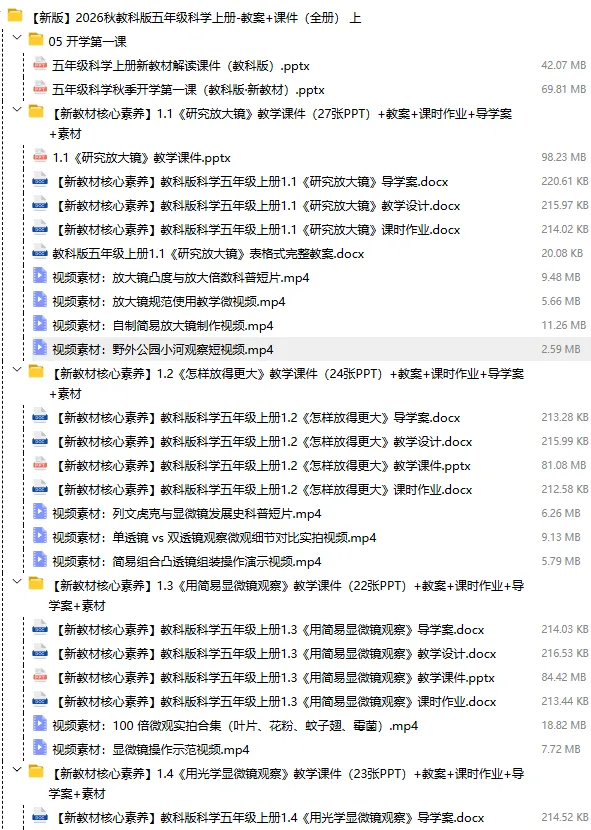Click DOCX icon of 1.1《研究放大镜》课时作业.docx
This screenshot has width=591, height=830.
[x=40, y=228]
